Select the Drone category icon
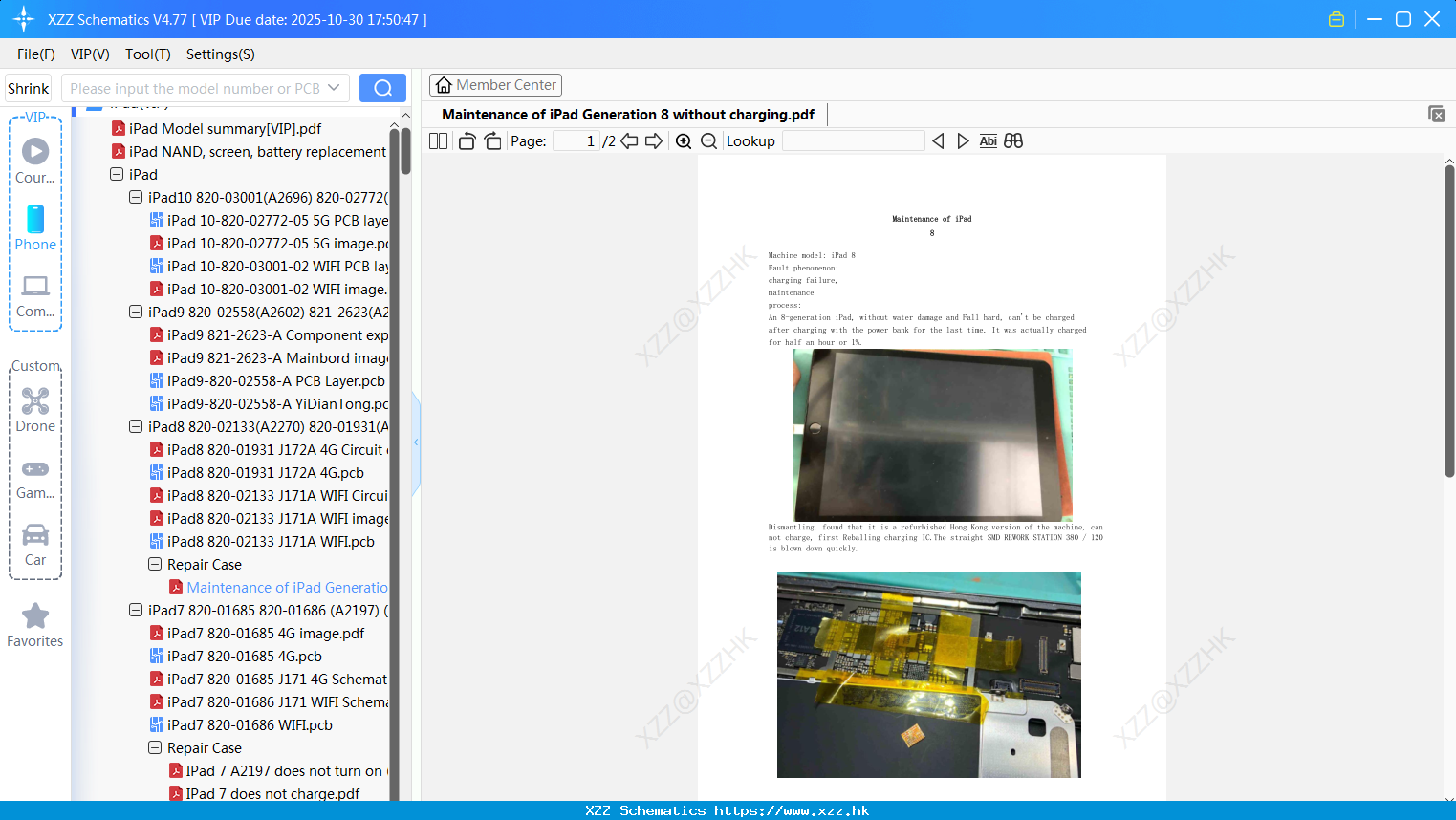This screenshot has width=1456, height=820. 35,400
